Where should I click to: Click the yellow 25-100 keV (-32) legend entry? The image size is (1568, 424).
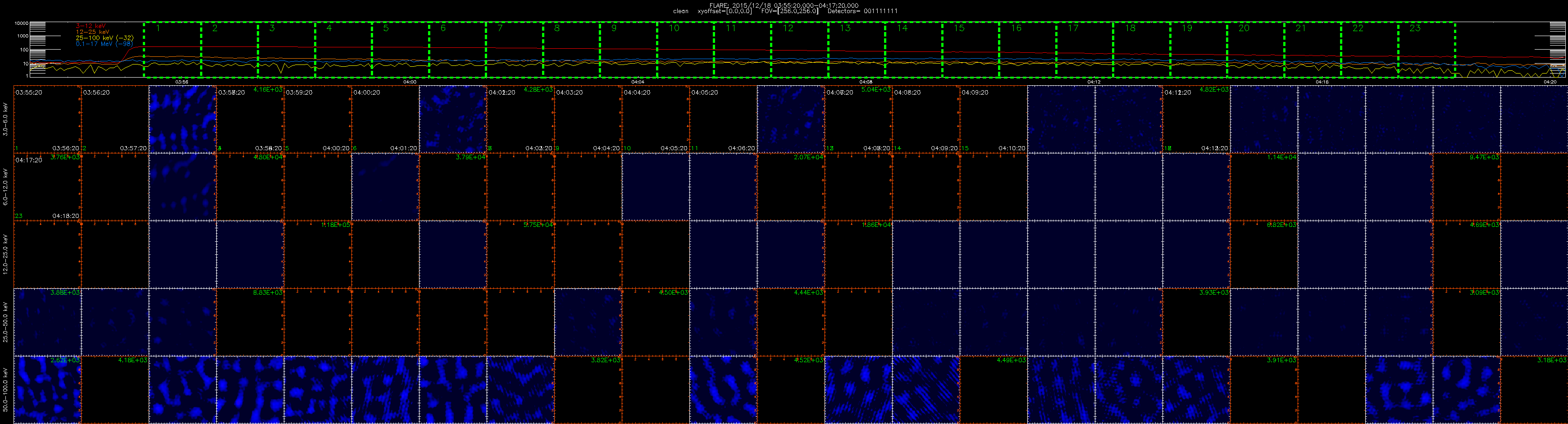(x=105, y=38)
